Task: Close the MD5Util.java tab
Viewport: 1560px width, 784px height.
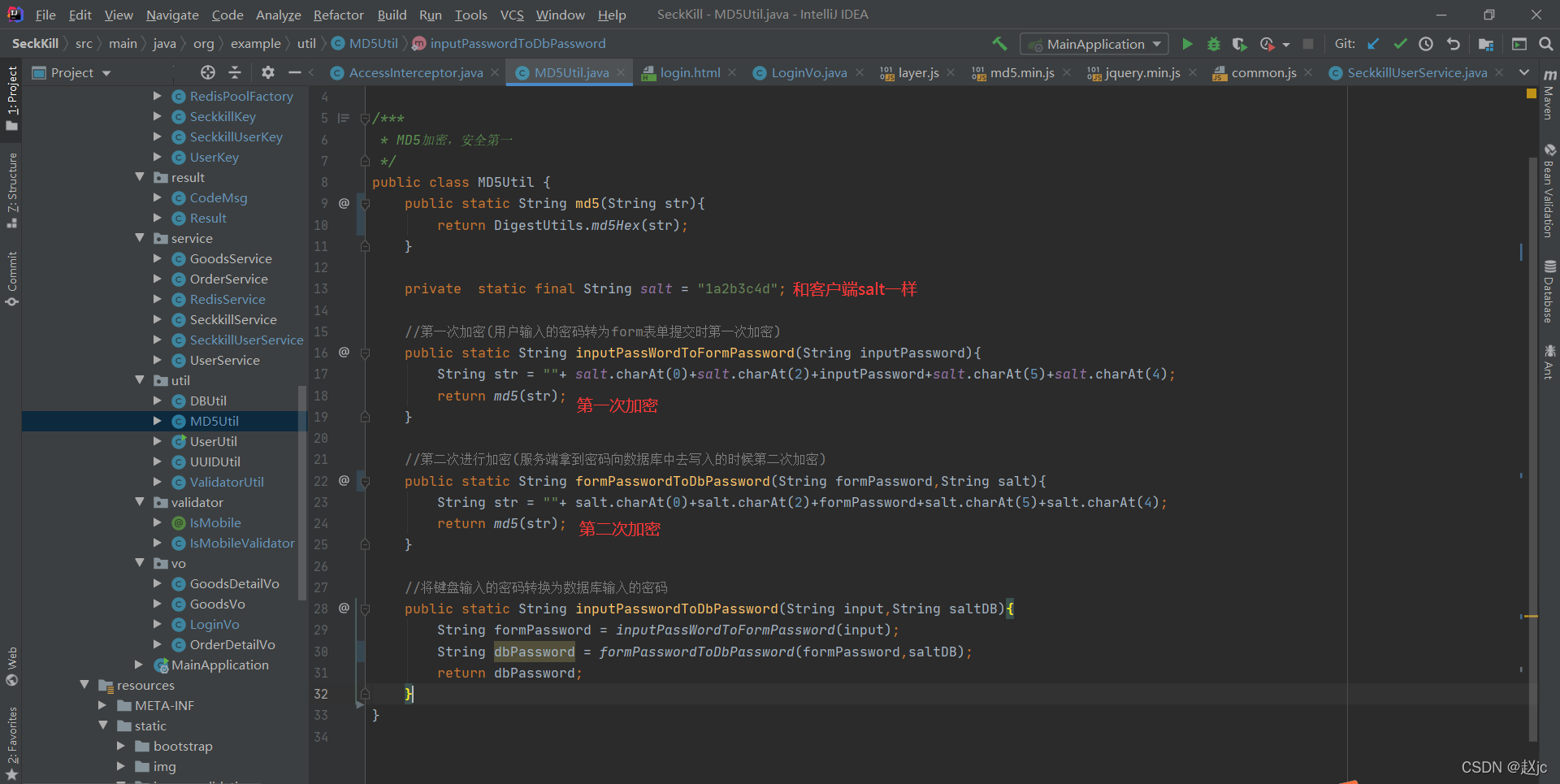Action: (x=621, y=72)
